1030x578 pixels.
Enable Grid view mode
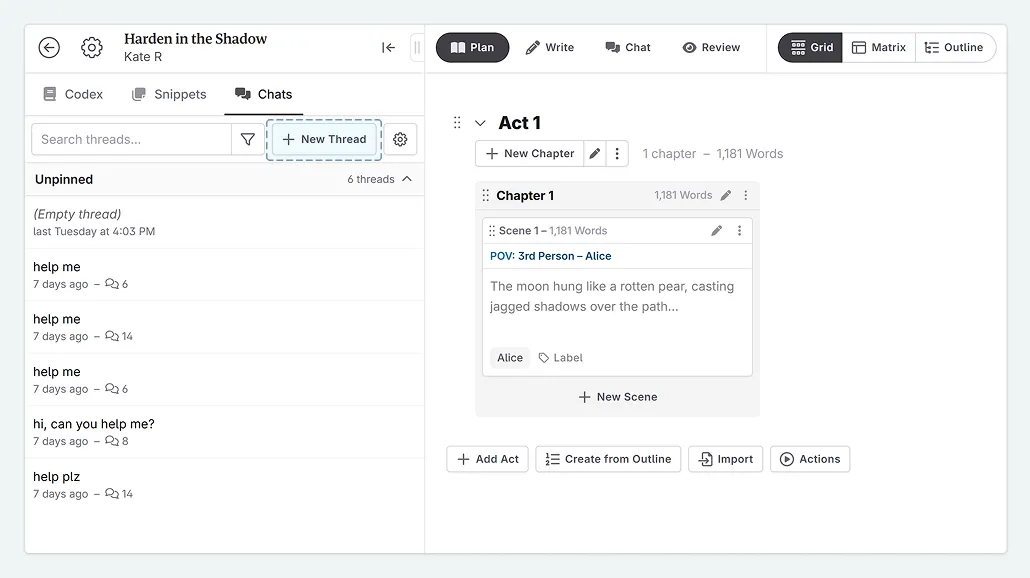(x=809, y=47)
